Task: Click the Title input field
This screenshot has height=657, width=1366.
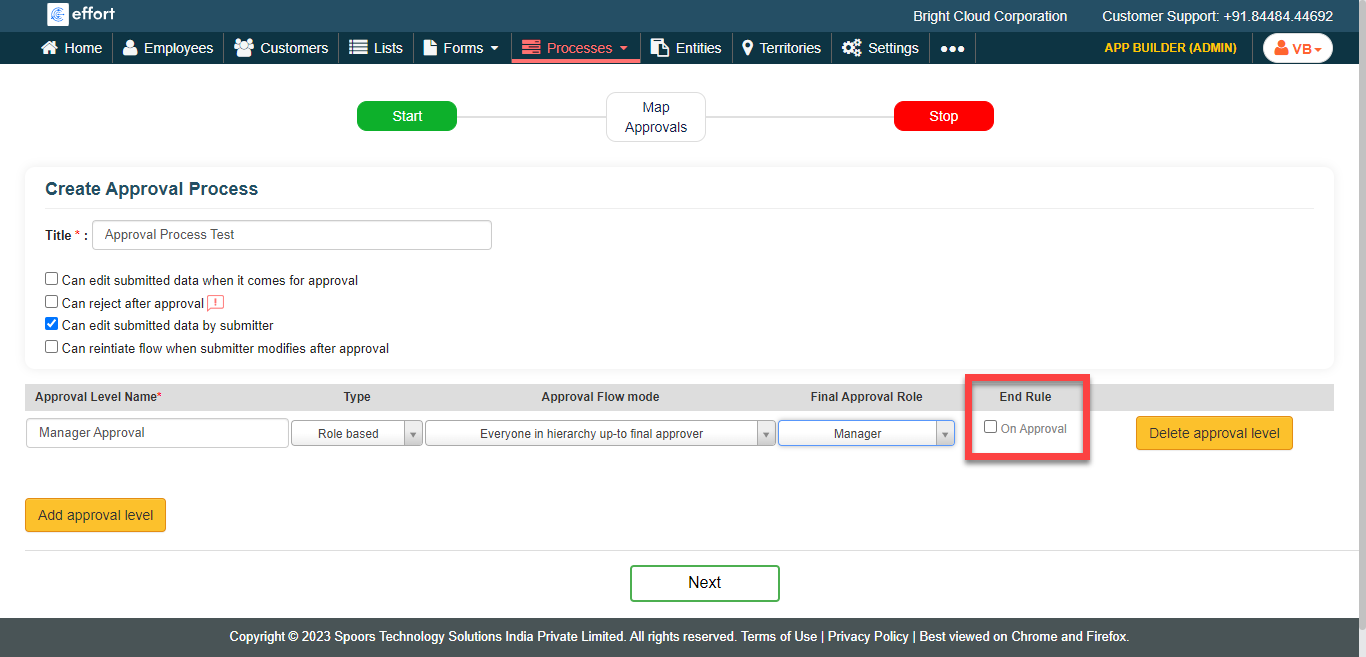Action: (291, 235)
